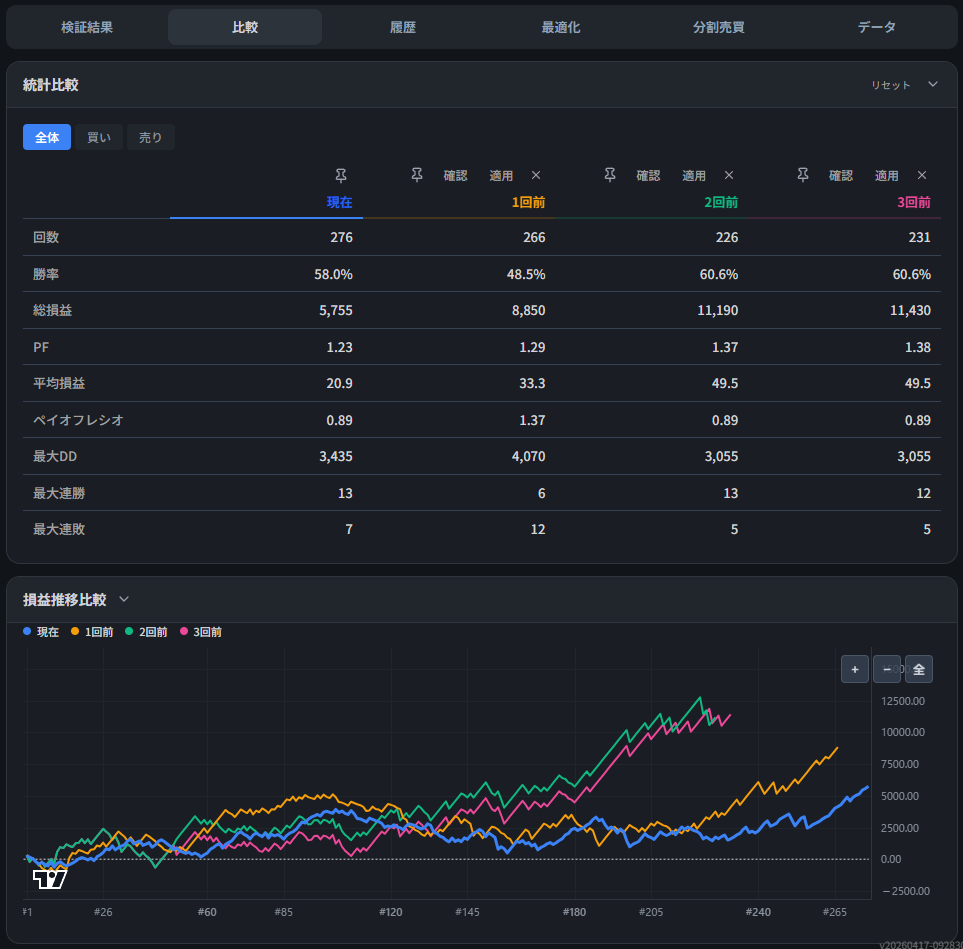Toggle 3回前 series in chart legend
The image size is (963, 949).
point(201,631)
